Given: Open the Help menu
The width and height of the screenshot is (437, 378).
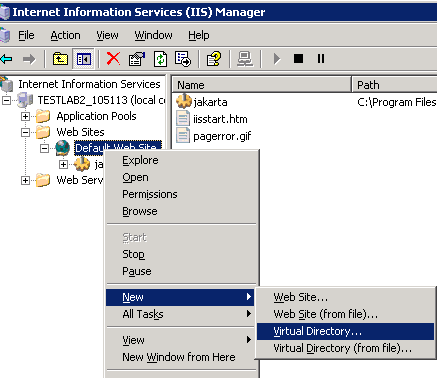Looking at the screenshot, I should [199, 35].
